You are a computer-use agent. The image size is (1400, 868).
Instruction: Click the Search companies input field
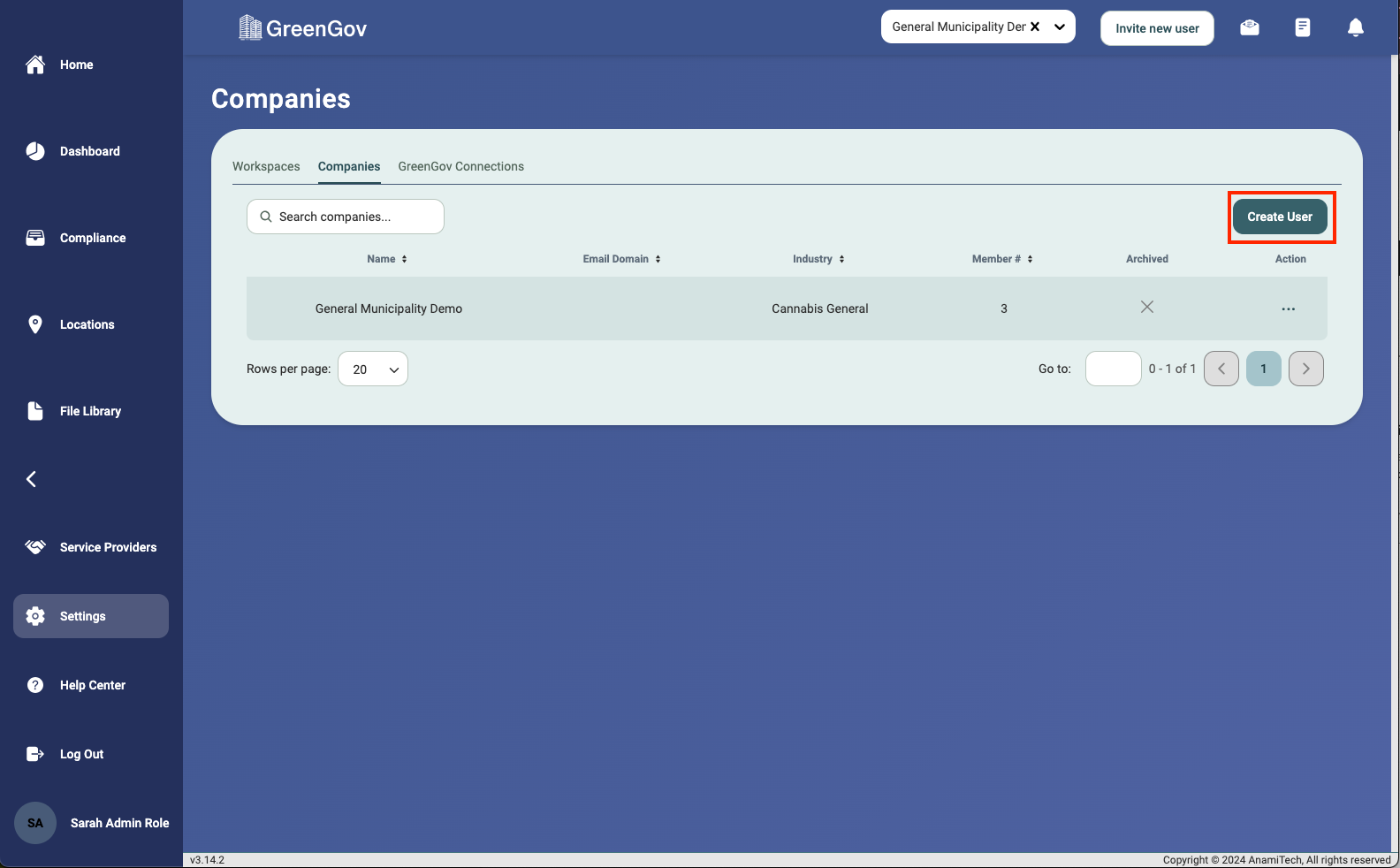click(346, 217)
